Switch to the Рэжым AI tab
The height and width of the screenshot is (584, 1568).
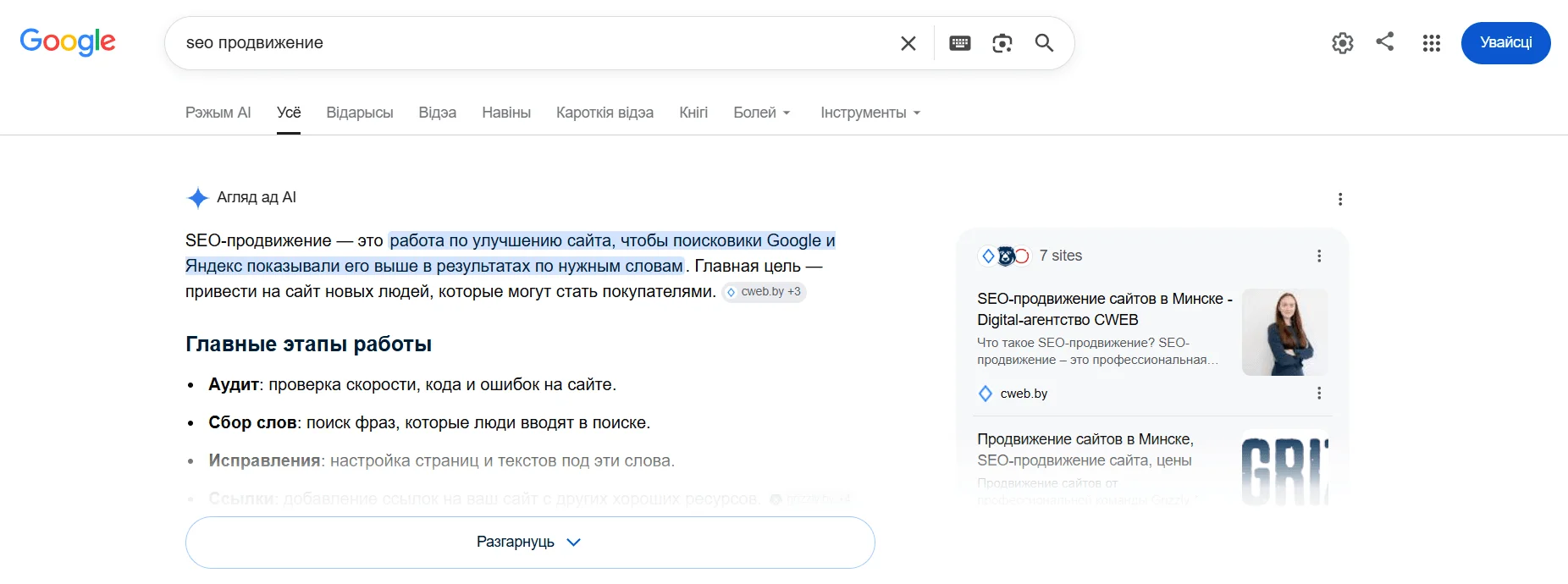218,113
